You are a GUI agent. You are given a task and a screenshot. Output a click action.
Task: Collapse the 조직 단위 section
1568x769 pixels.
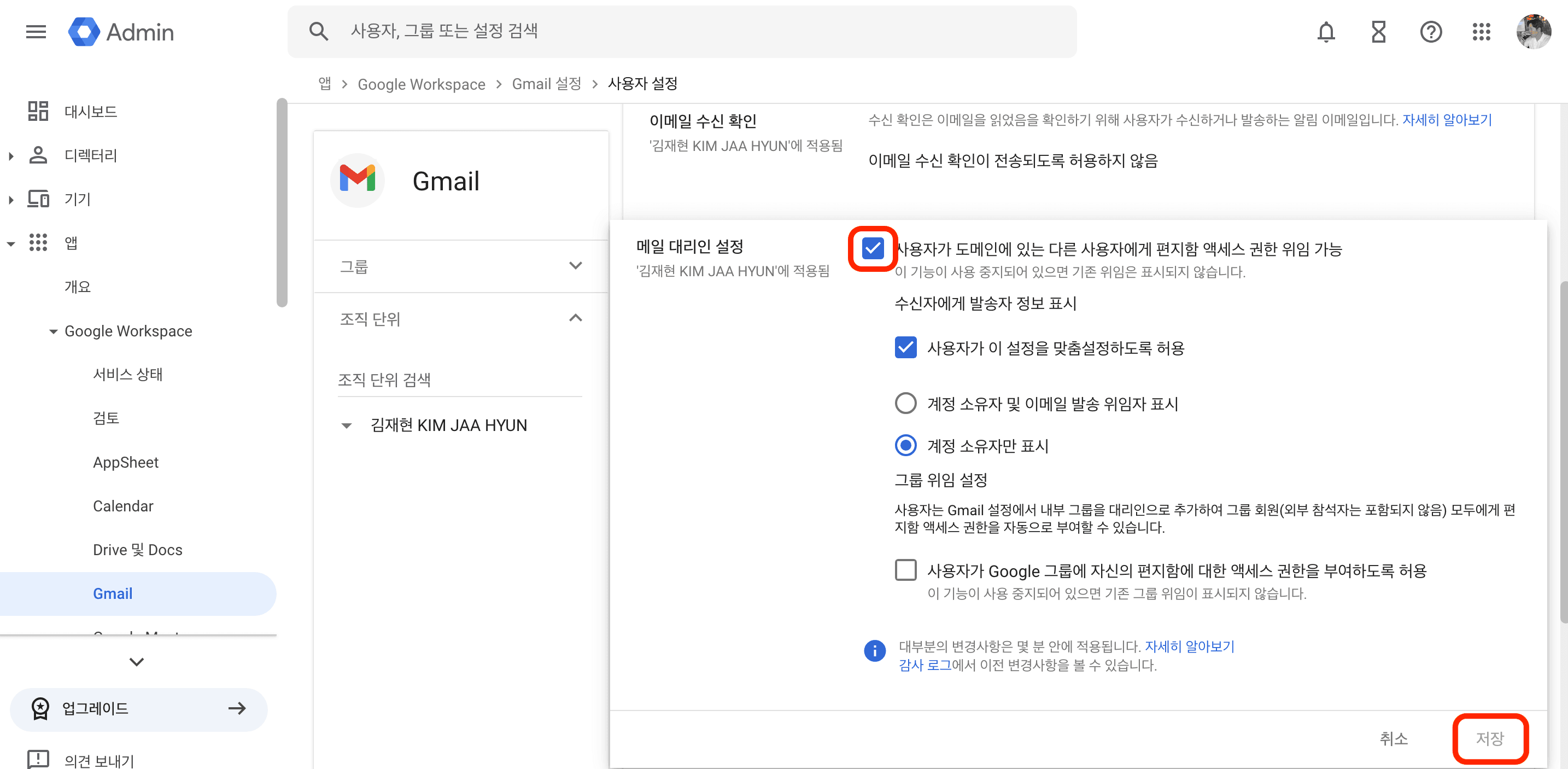tap(575, 317)
